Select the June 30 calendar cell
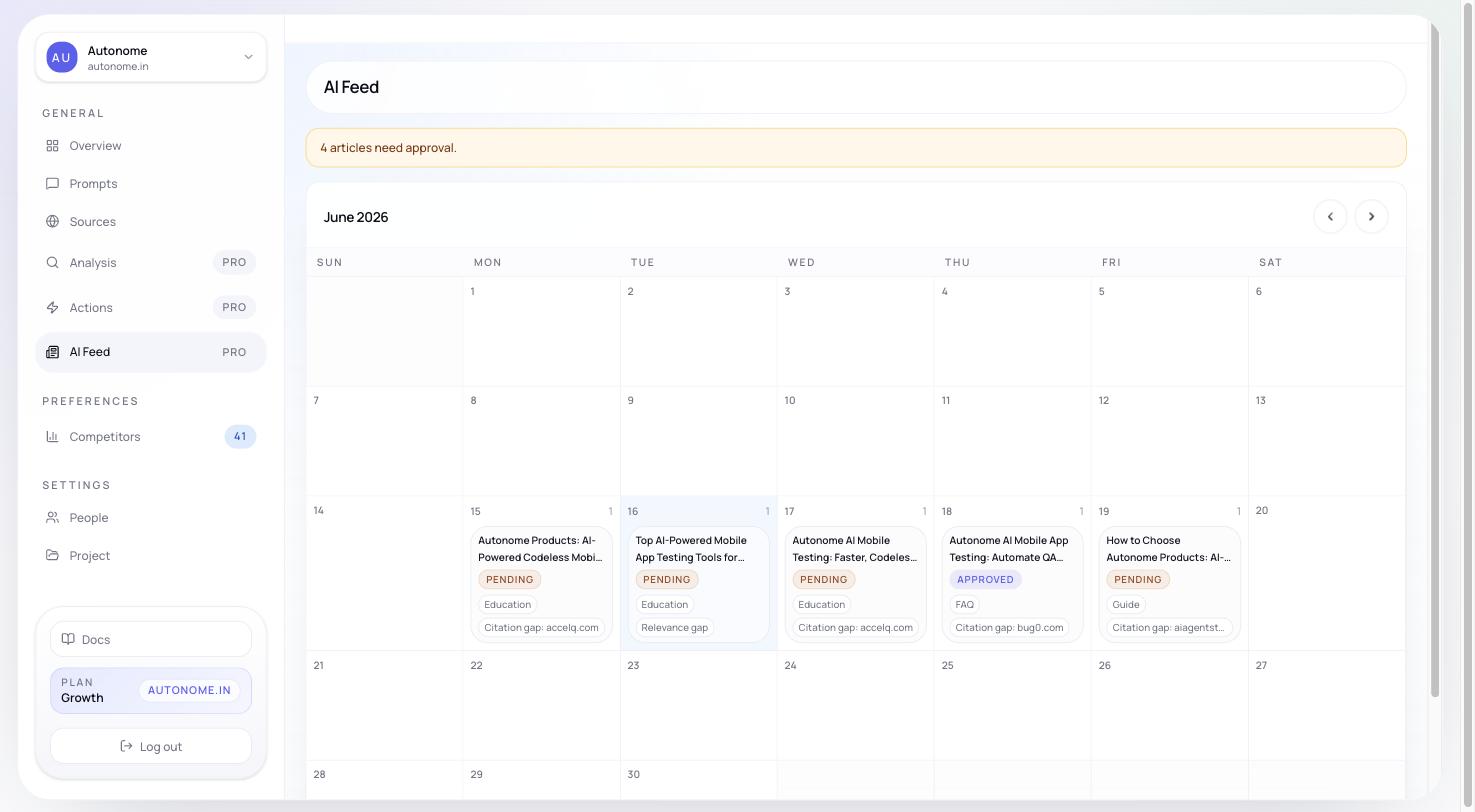1475x812 pixels. [698, 780]
